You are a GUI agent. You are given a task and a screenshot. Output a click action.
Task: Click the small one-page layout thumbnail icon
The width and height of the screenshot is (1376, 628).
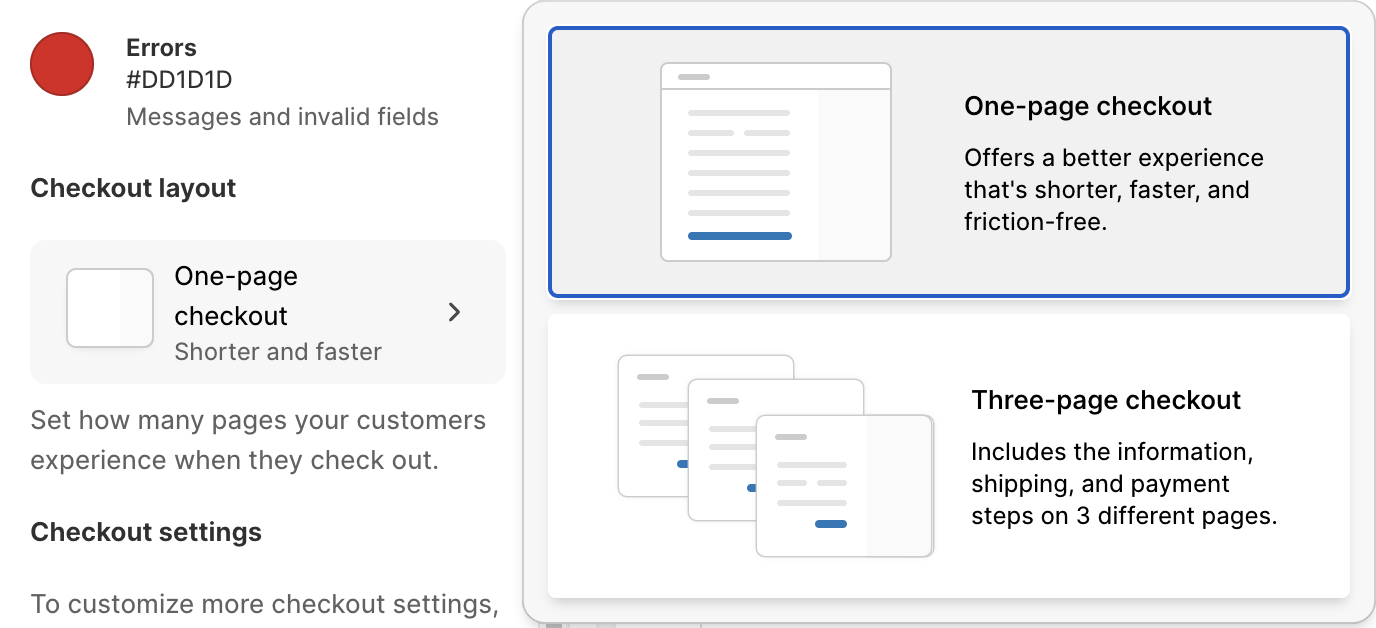(x=110, y=308)
